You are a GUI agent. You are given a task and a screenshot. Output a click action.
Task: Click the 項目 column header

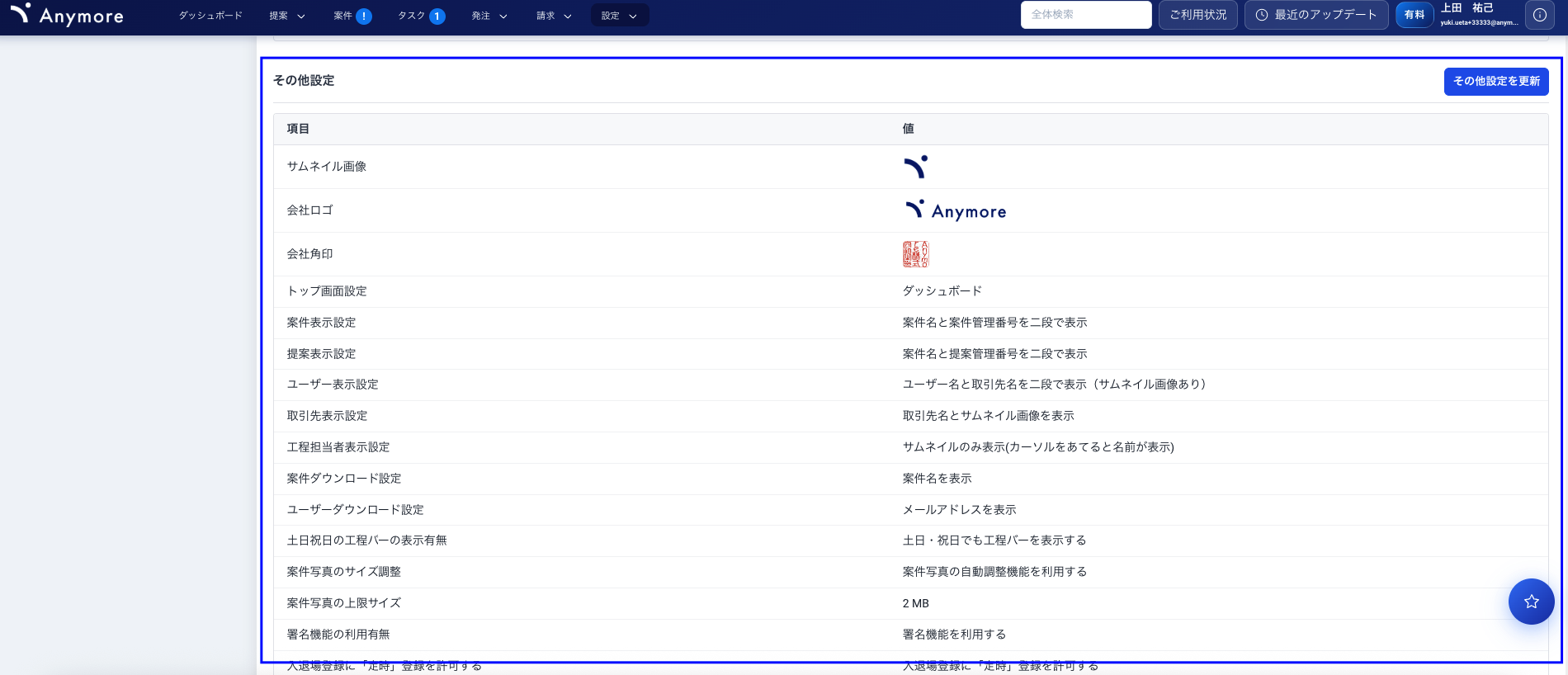tap(298, 129)
